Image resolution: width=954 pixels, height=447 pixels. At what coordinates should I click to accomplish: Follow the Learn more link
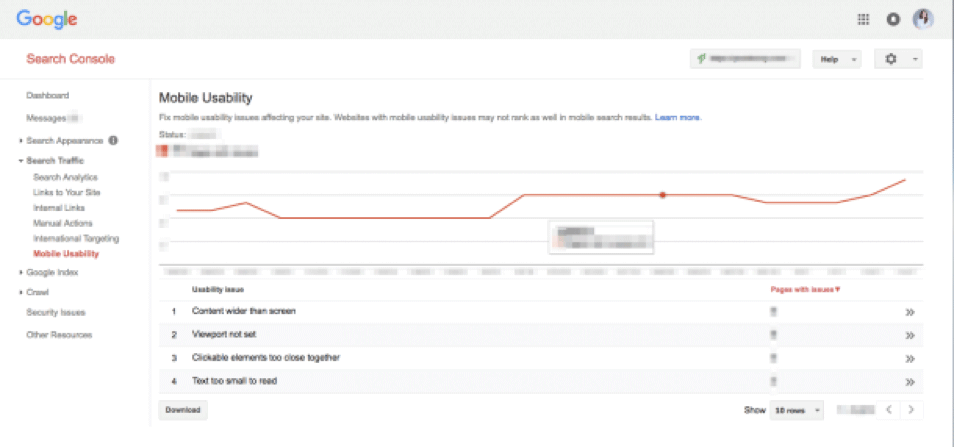pos(678,117)
